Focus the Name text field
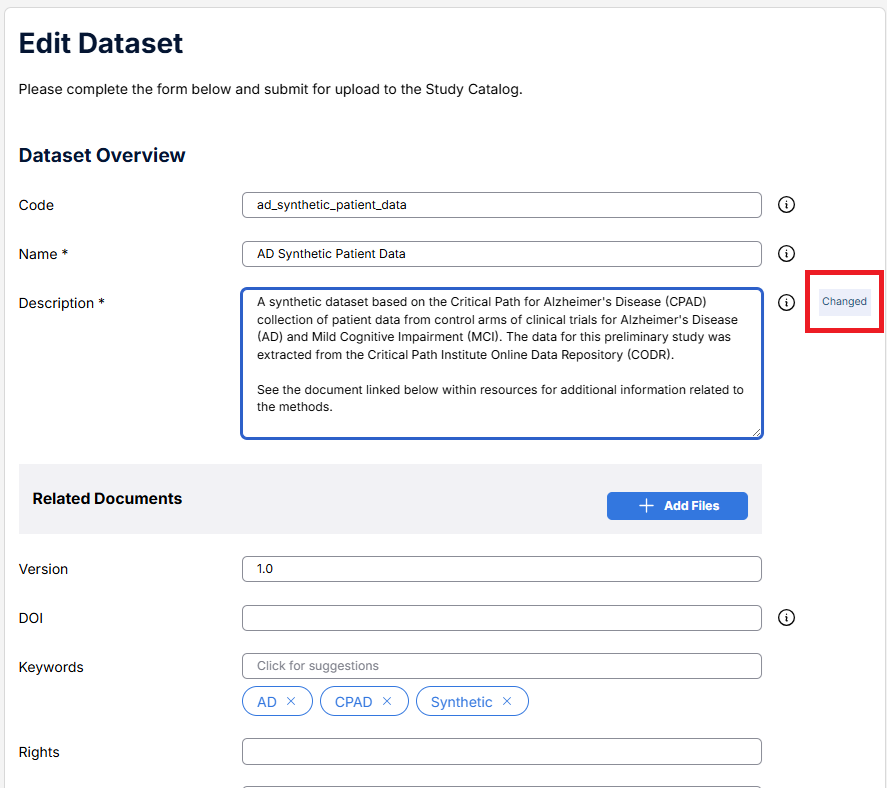887x788 pixels. pos(501,254)
